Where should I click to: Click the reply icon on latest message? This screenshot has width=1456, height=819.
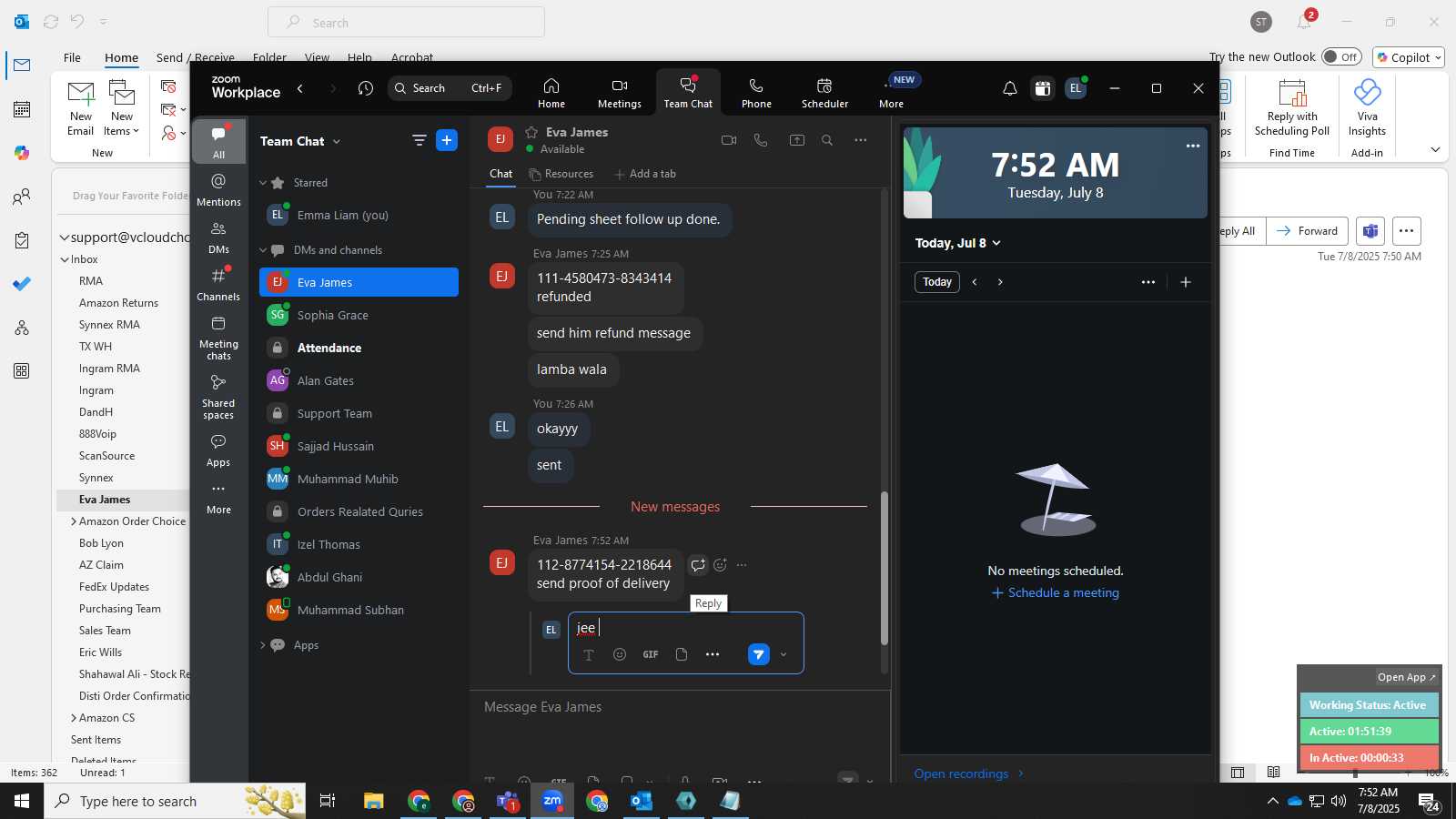(x=698, y=565)
